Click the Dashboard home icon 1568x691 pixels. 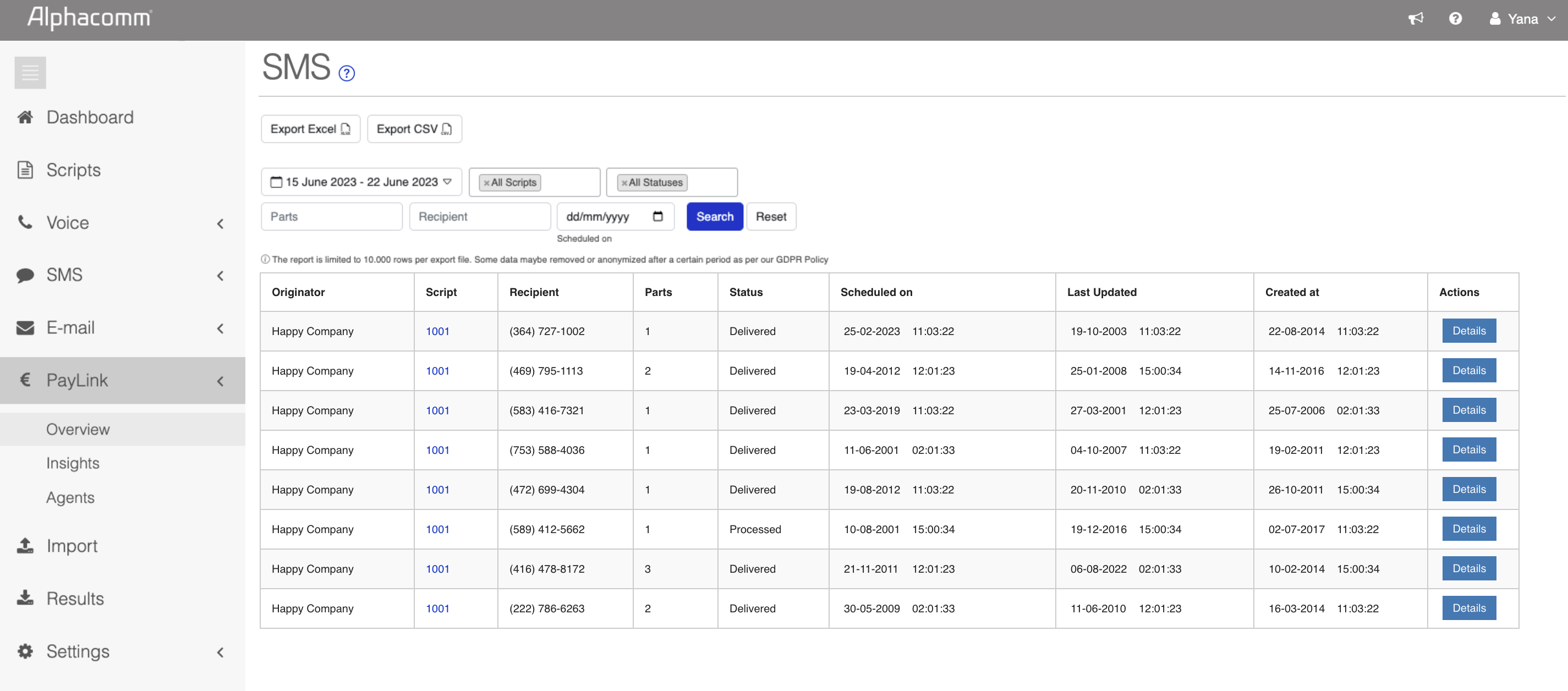pyautogui.click(x=25, y=117)
